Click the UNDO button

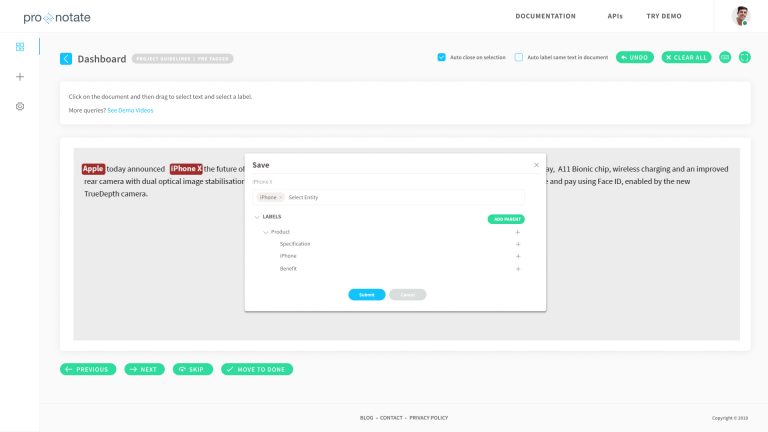[634, 57]
